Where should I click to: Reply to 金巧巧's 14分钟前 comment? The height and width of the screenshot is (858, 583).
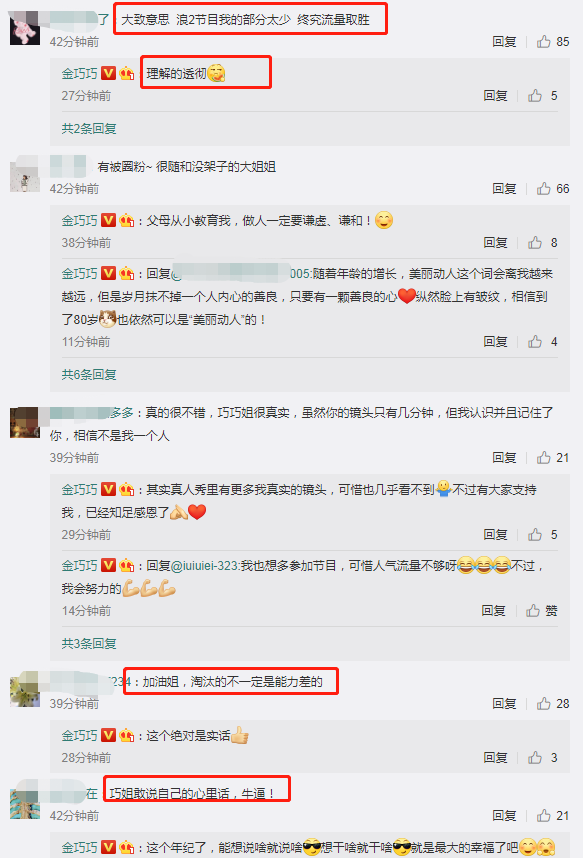(x=493, y=611)
